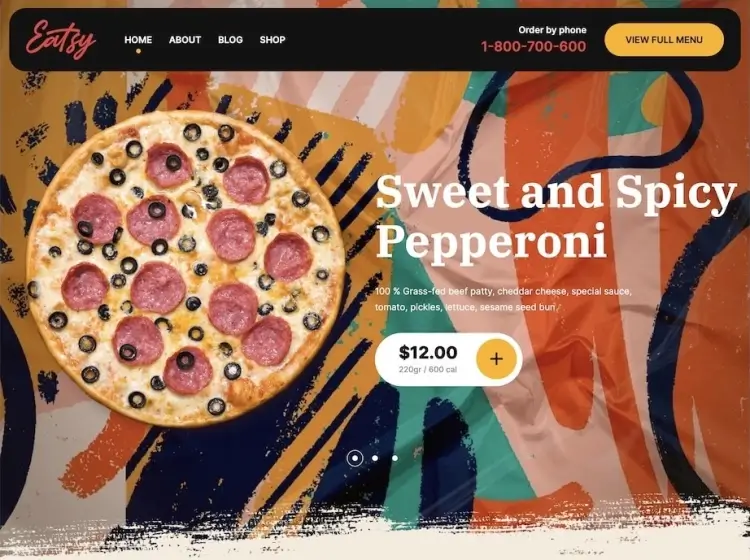Screen dimensions: 750x560
Task: Click the Eatsy script logo
Action: tap(61, 40)
